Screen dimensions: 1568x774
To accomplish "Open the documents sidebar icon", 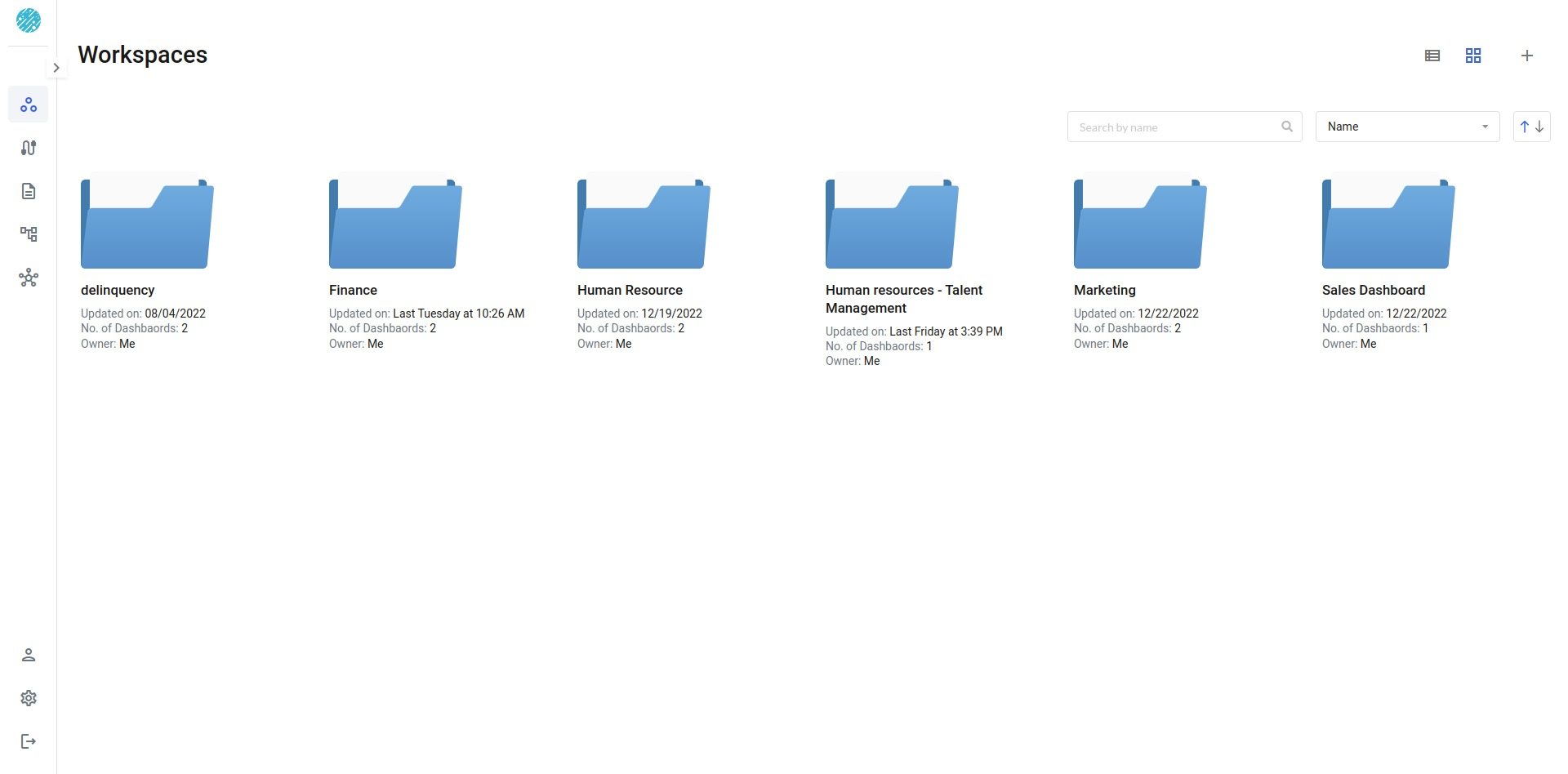I will 29,191.
